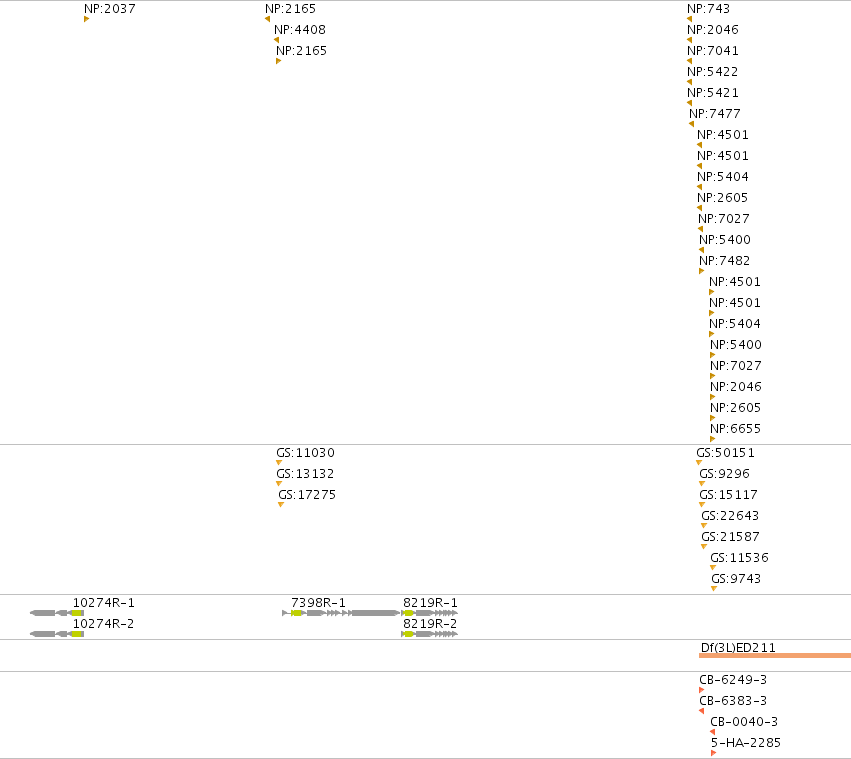Click the left-pointing NP:7027 marker
Screen dimensions: 851x759
(x=701, y=229)
